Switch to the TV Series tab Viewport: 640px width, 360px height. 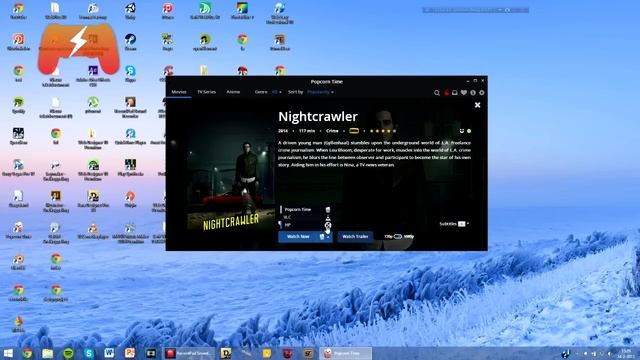[207, 92]
